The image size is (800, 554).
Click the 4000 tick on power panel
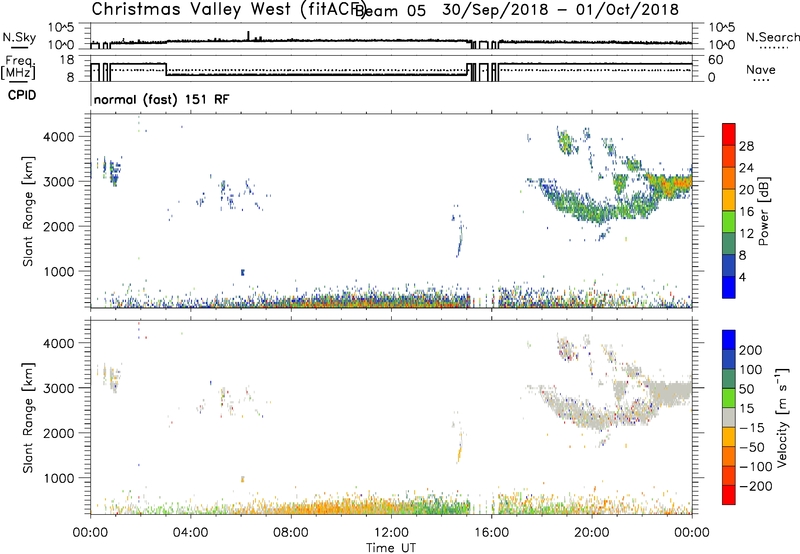pos(59,137)
